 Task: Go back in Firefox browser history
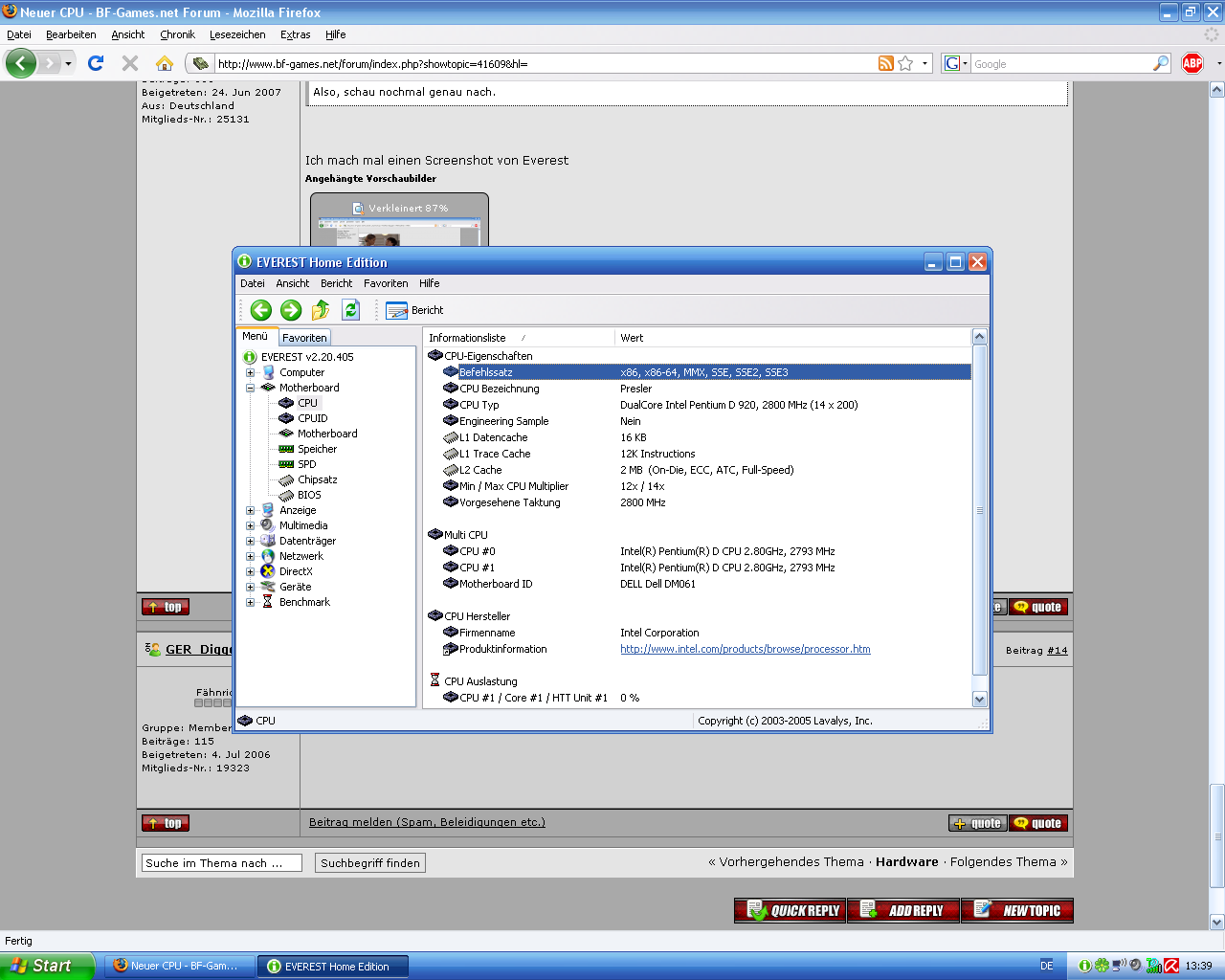(21, 63)
